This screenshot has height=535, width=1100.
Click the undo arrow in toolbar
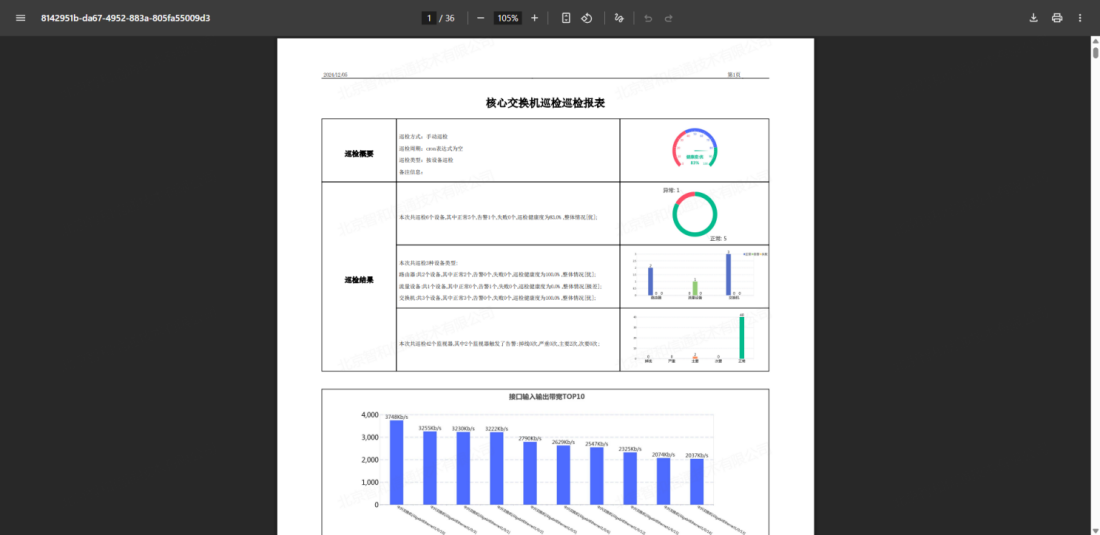coord(648,18)
